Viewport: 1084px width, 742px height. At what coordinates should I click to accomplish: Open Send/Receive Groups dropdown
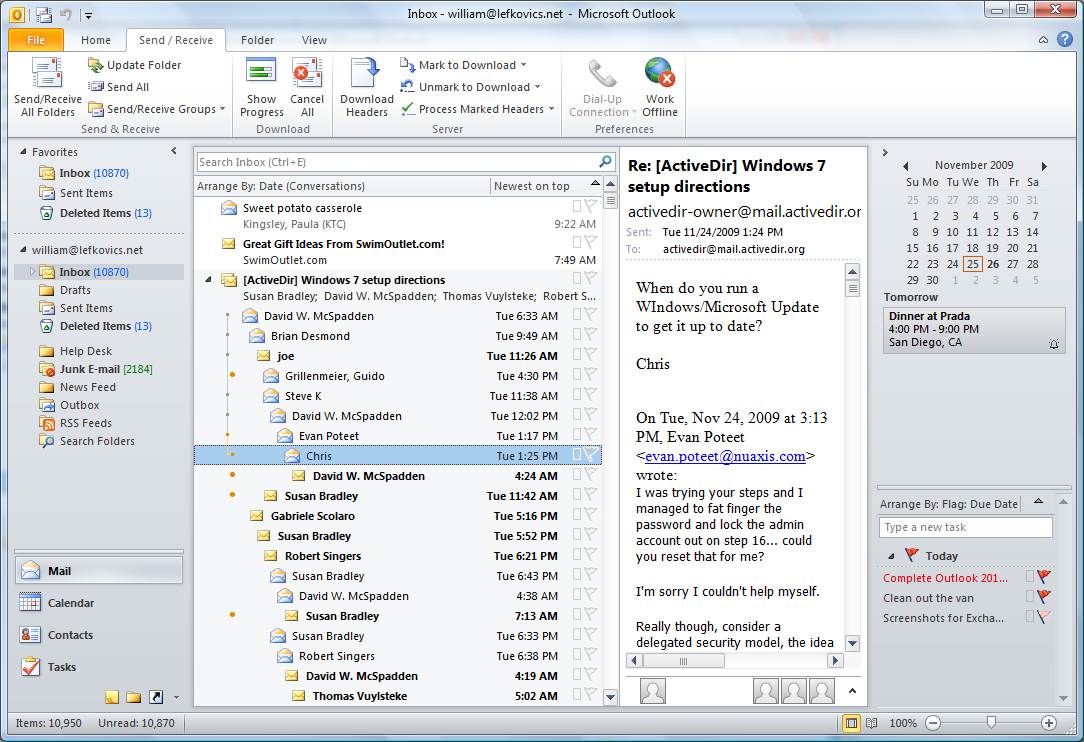pyautogui.click(x=158, y=109)
